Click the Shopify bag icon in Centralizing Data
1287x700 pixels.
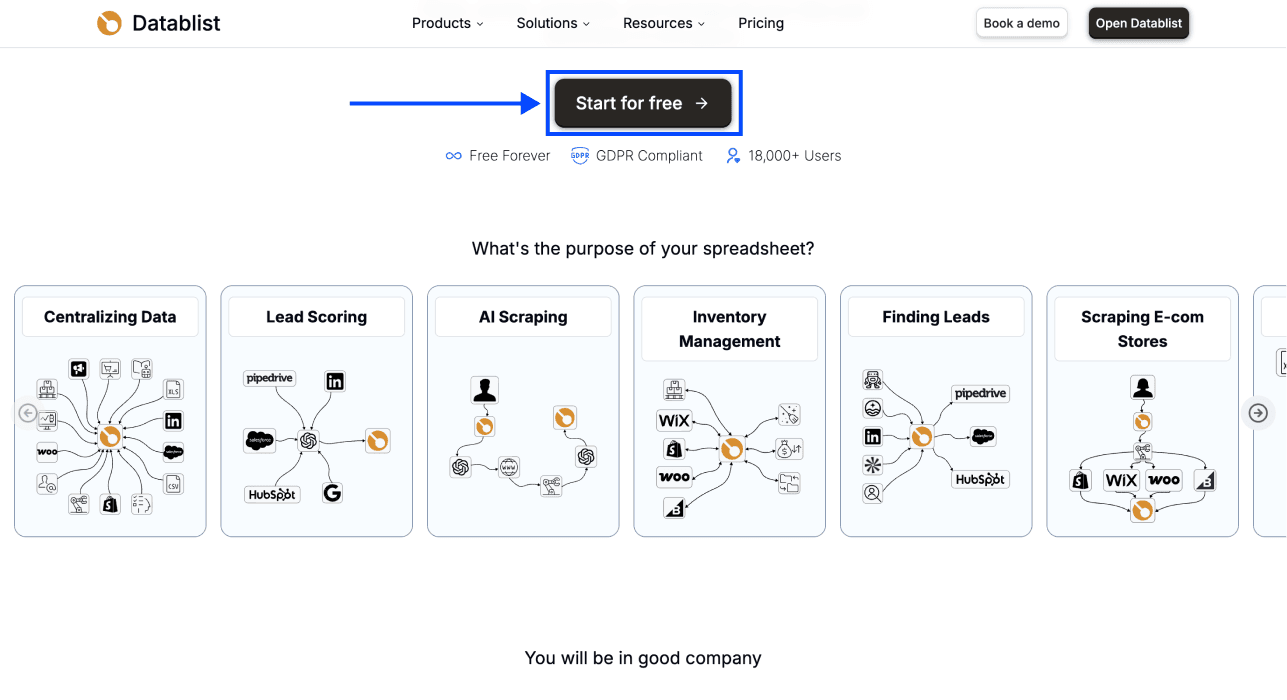pyautogui.click(x=111, y=503)
